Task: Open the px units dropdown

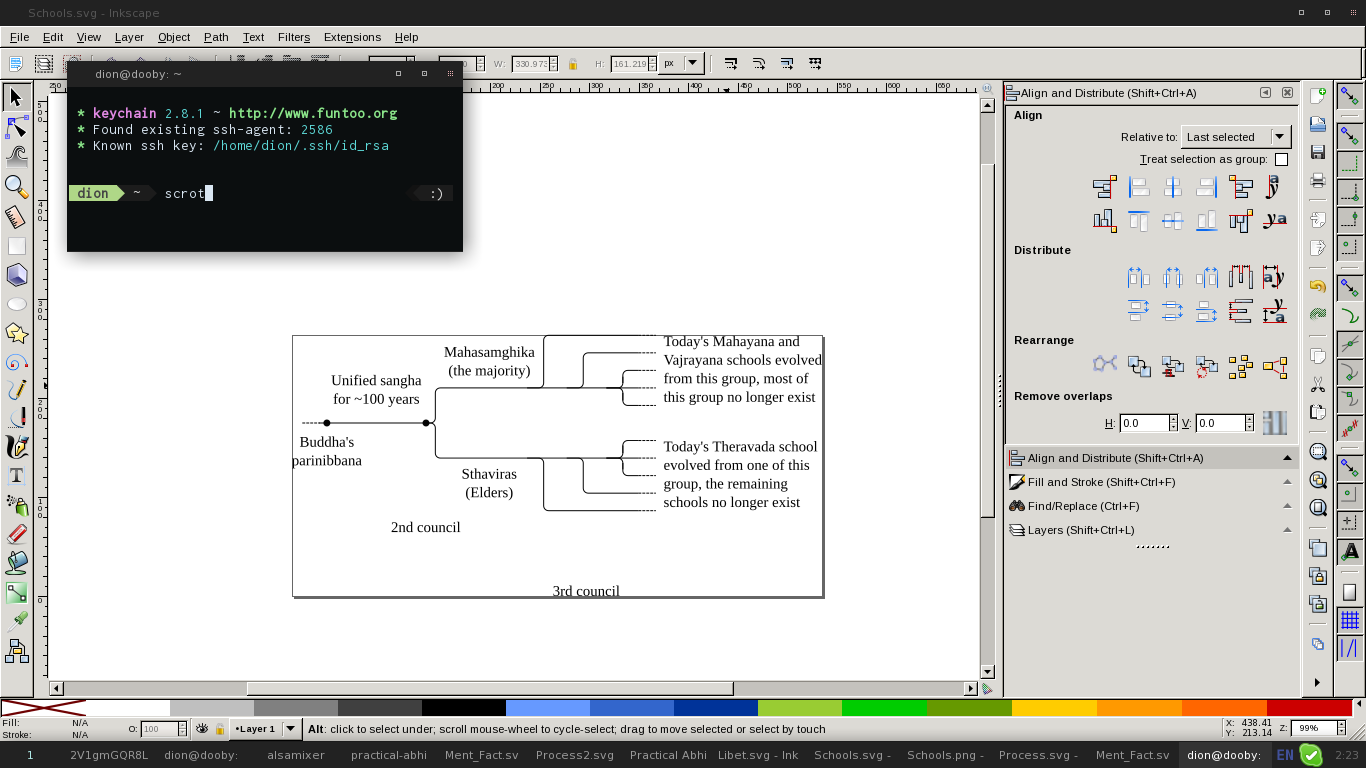Action: coord(681,63)
